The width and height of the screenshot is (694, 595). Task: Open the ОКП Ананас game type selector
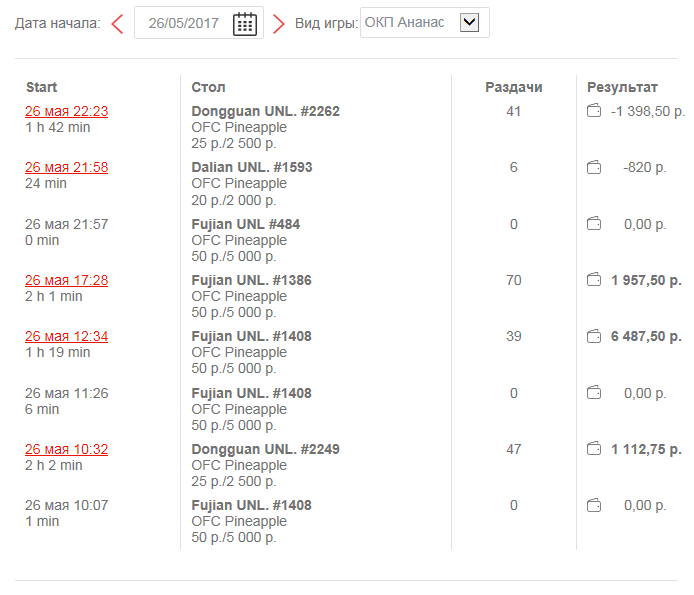[405, 23]
